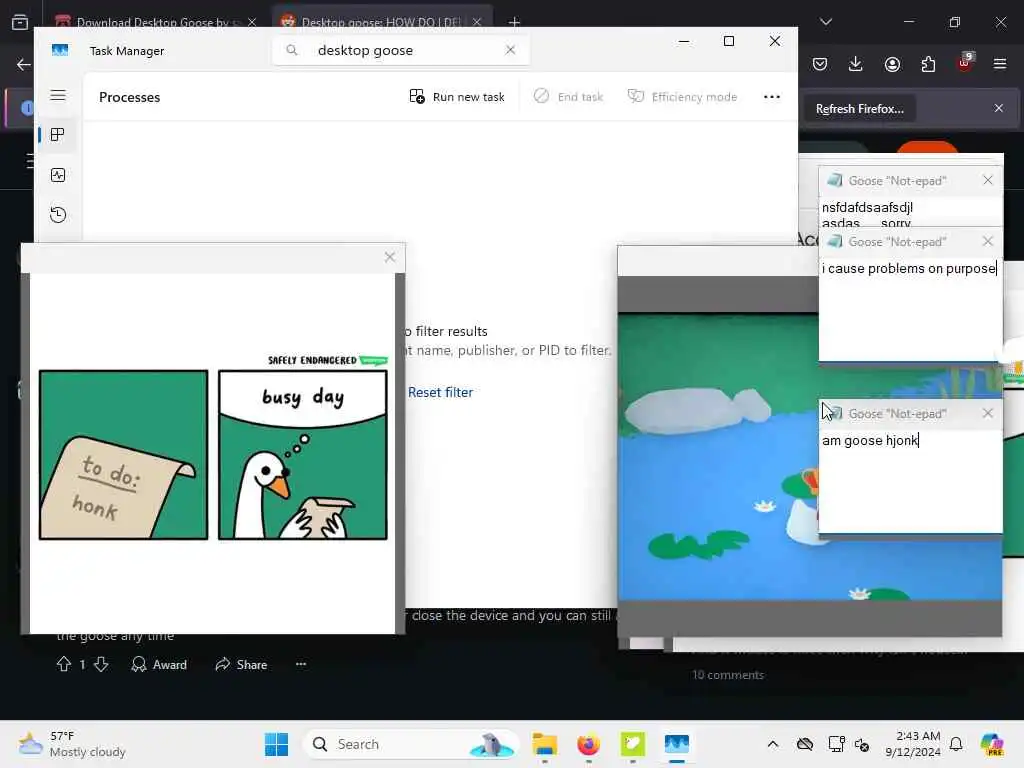
Task: Open Task Manager hamburger navigation menu
Action: (58, 95)
